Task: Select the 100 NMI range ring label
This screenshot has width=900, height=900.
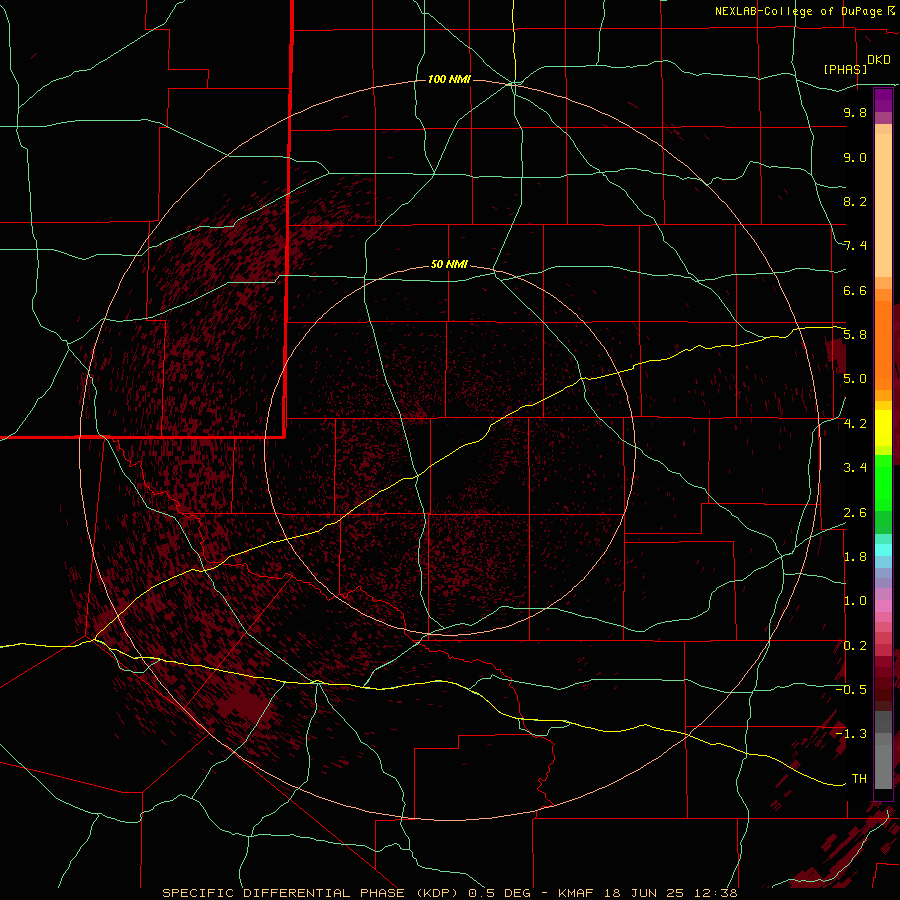Action: pos(449,79)
